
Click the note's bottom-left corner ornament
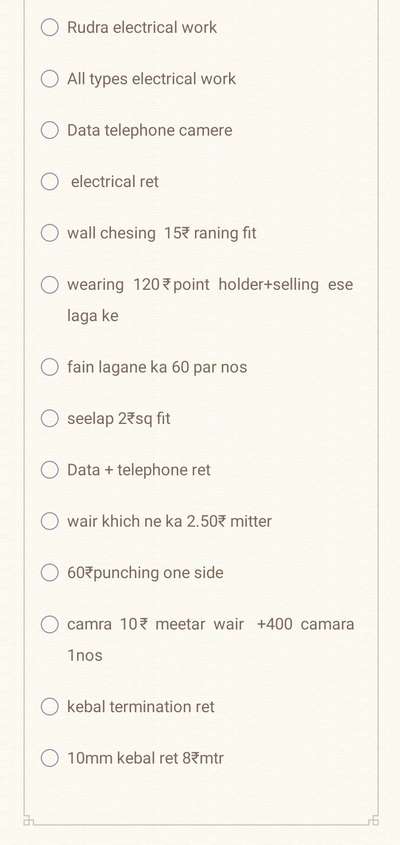[29, 821]
